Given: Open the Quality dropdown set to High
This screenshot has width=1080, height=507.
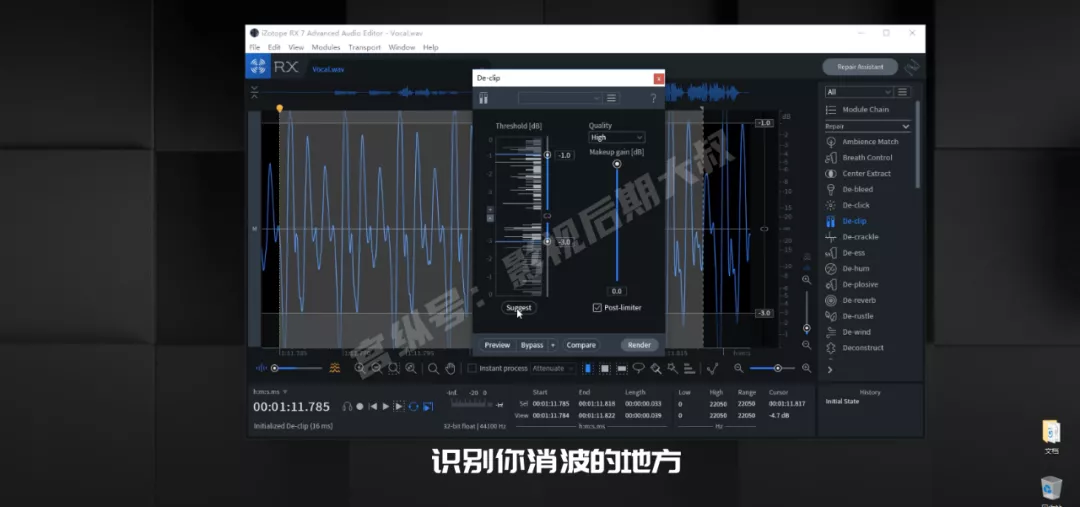Looking at the screenshot, I should coord(616,138).
